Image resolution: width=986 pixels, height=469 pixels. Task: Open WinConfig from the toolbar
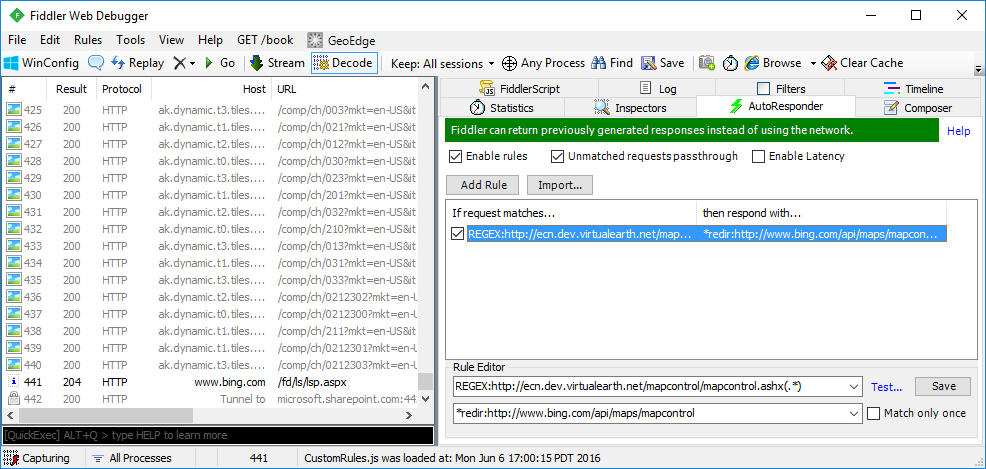(x=41, y=63)
